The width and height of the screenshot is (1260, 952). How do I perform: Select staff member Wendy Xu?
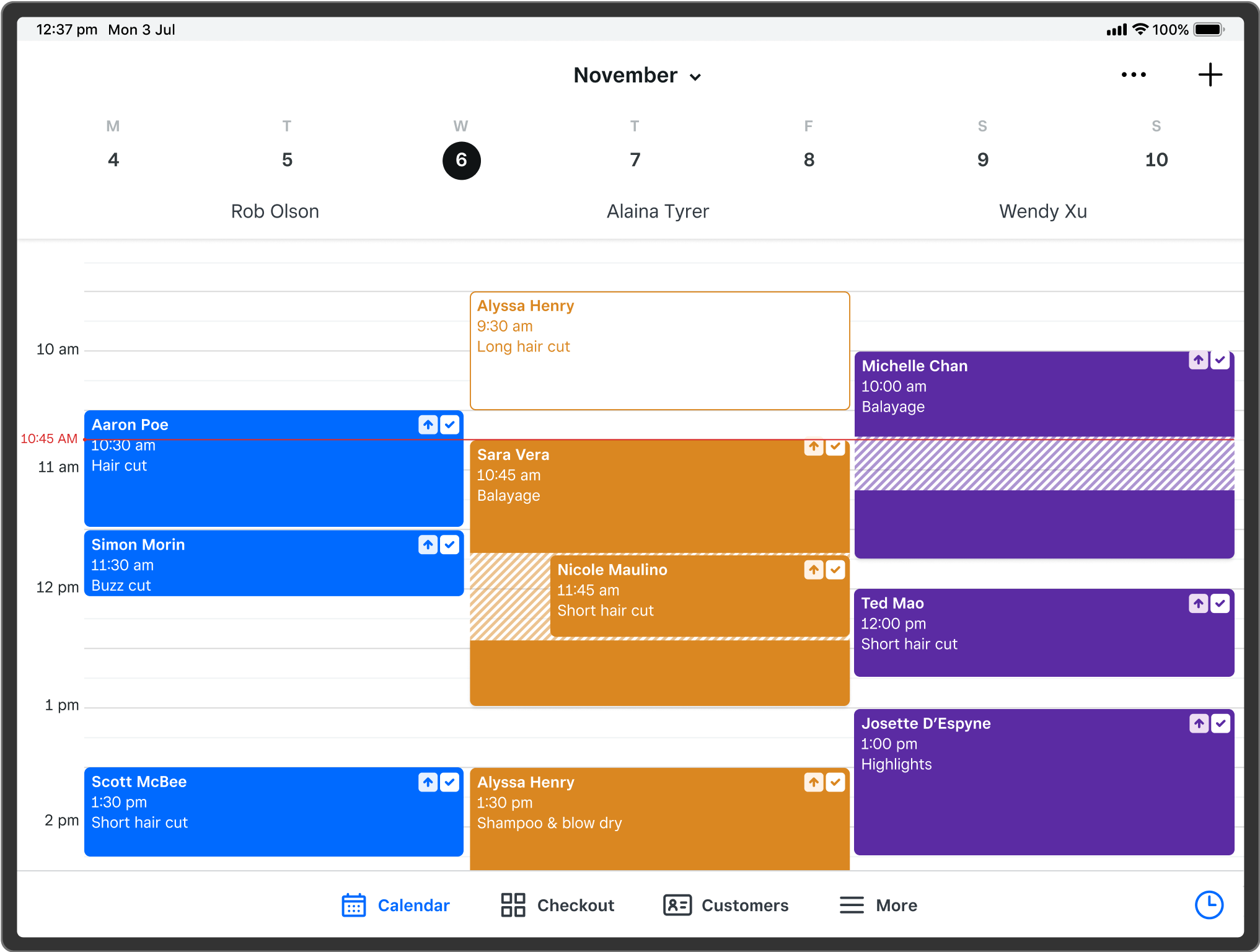1042,211
